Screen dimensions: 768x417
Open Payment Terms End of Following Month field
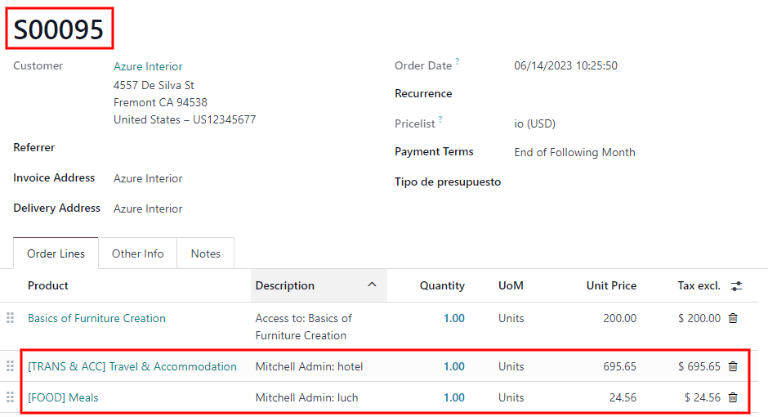pos(574,153)
